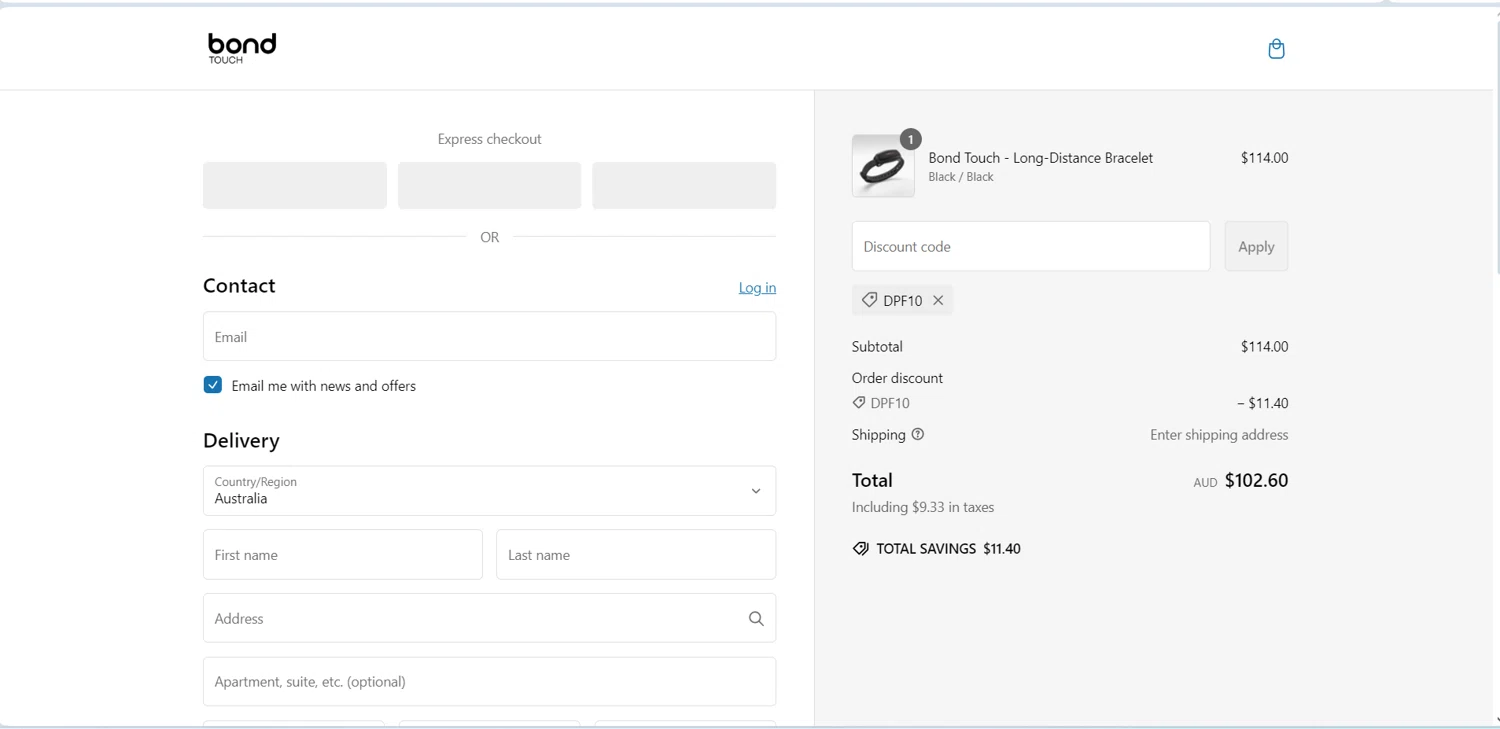The height and width of the screenshot is (729, 1500).
Task: Click the Email me with news label
Action: point(323,386)
